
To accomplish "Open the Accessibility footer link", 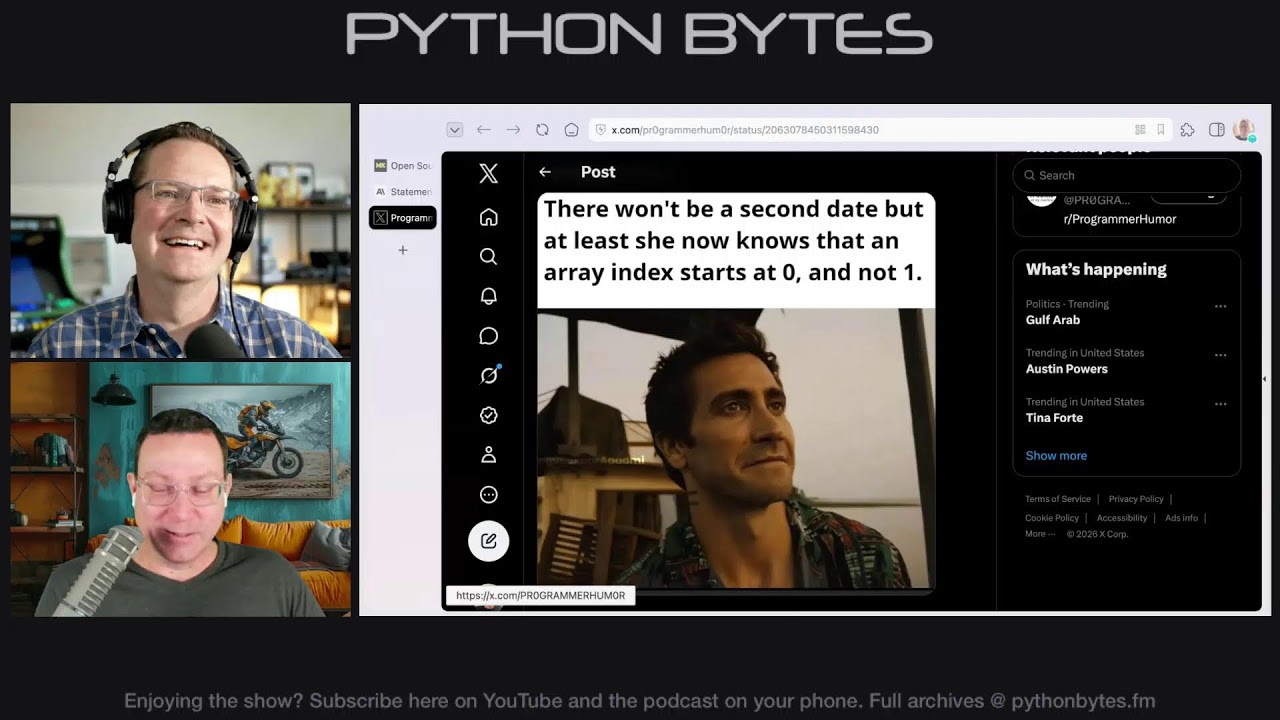I will coord(1122,518).
